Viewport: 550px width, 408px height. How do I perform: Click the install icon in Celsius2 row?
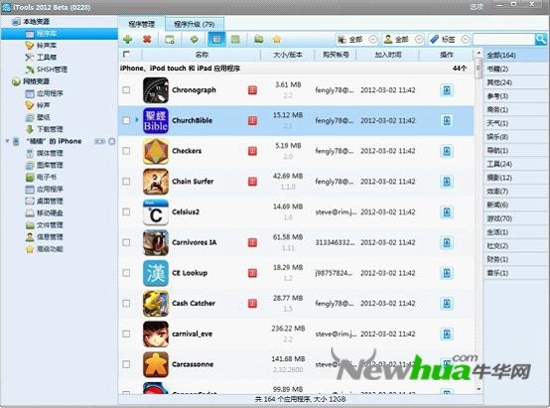tap(447, 212)
